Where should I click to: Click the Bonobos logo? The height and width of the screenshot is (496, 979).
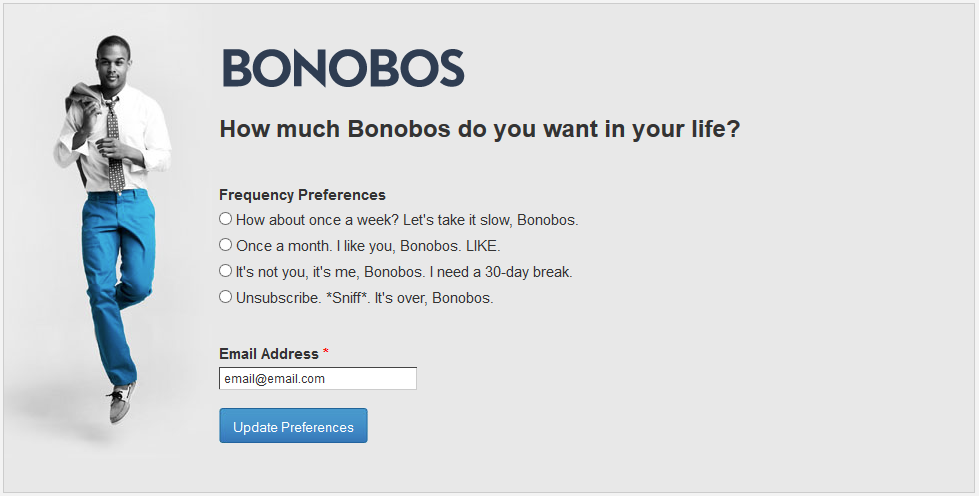pyautogui.click(x=343, y=68)
